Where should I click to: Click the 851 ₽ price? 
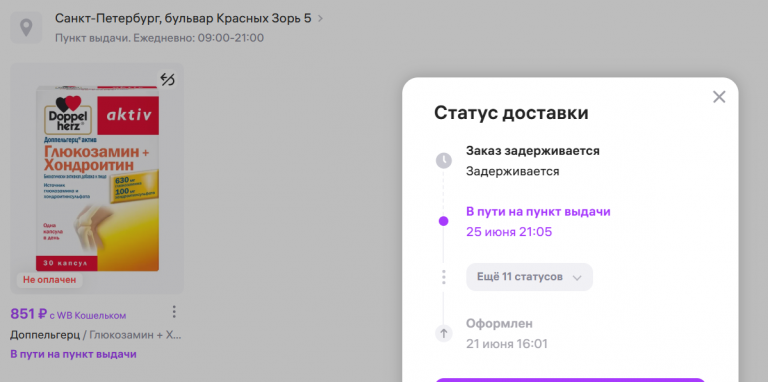(28, 314)
